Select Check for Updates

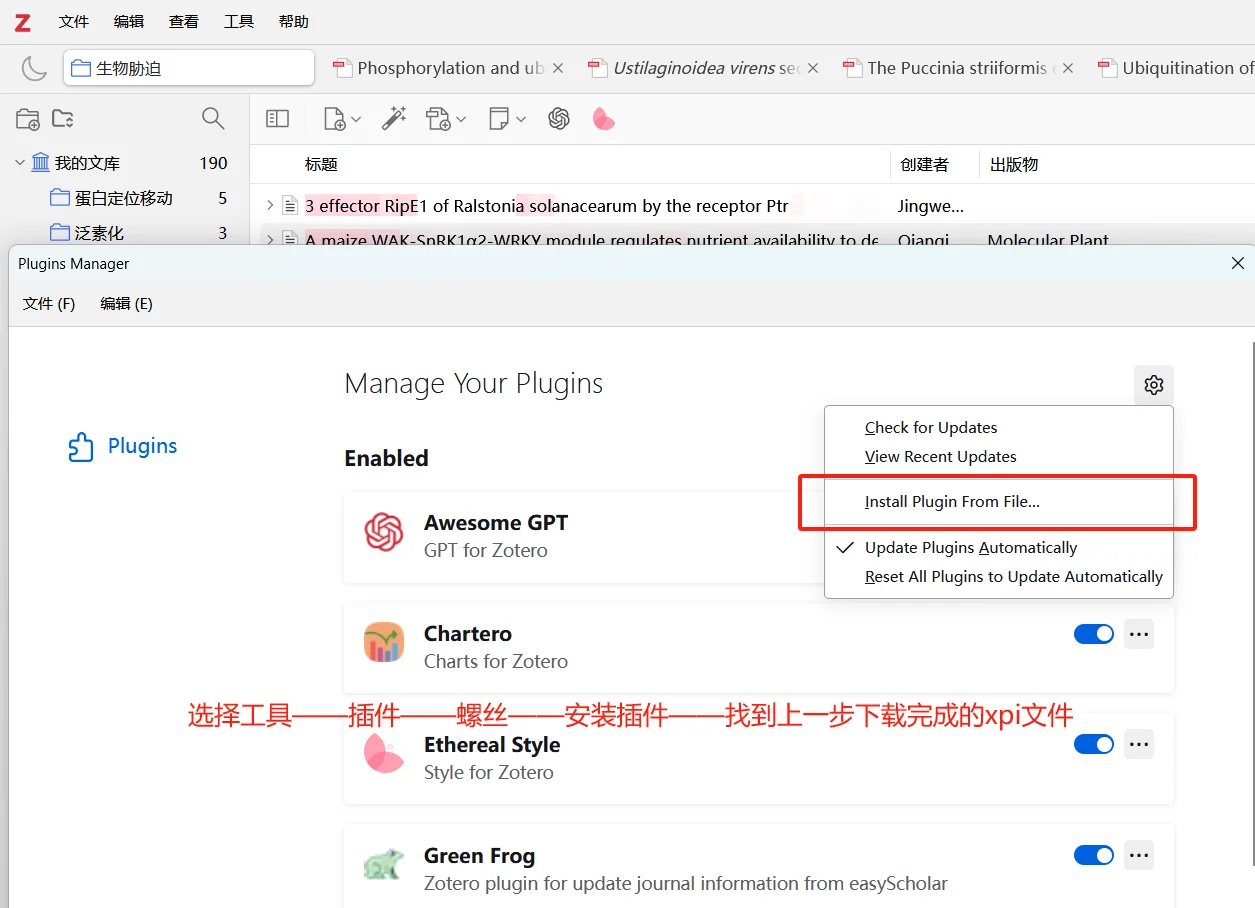pyautogui.click(x=930, y=427)
